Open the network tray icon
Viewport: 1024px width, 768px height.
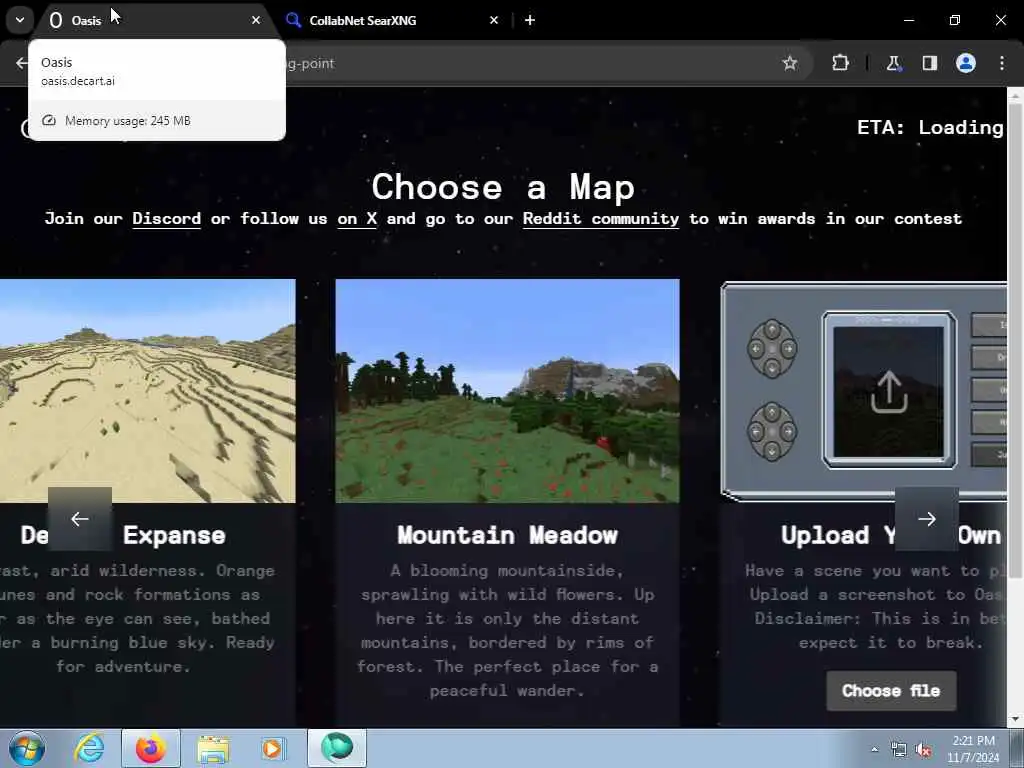899,750
